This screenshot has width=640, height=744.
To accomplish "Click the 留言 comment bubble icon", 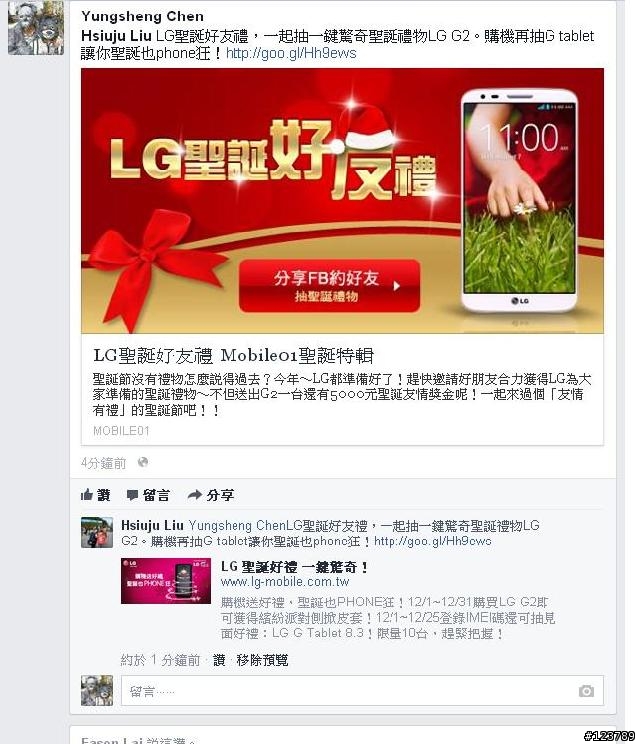I will (x=132, y=495).
